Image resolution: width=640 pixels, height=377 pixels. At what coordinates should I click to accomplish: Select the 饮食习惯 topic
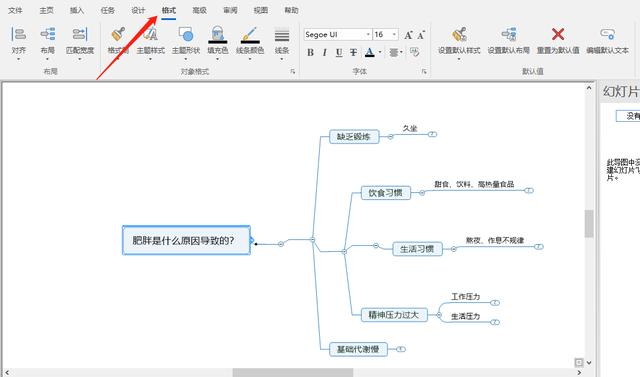tap(386, 193)
